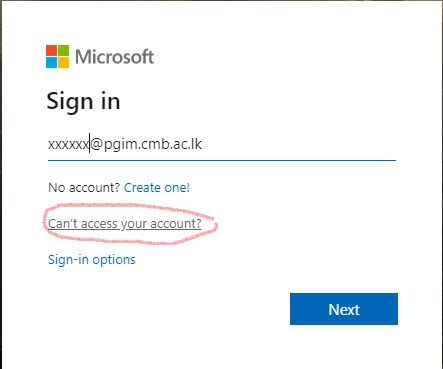This screenshot has height=369, width=443.
Task: Click the blue underline beneath the email field
Action: pyautogui.click(x=222, y=160)
